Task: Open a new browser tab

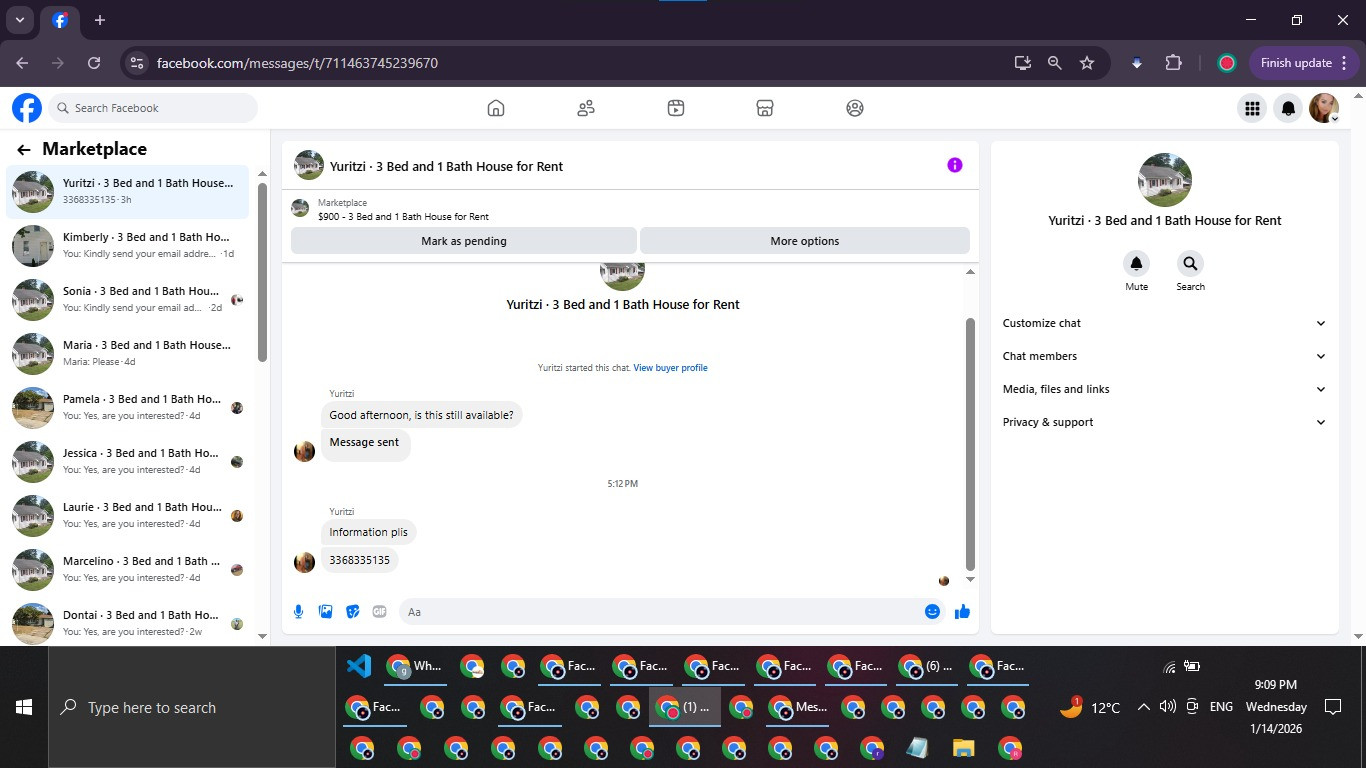Action: [x=100, y=20]
